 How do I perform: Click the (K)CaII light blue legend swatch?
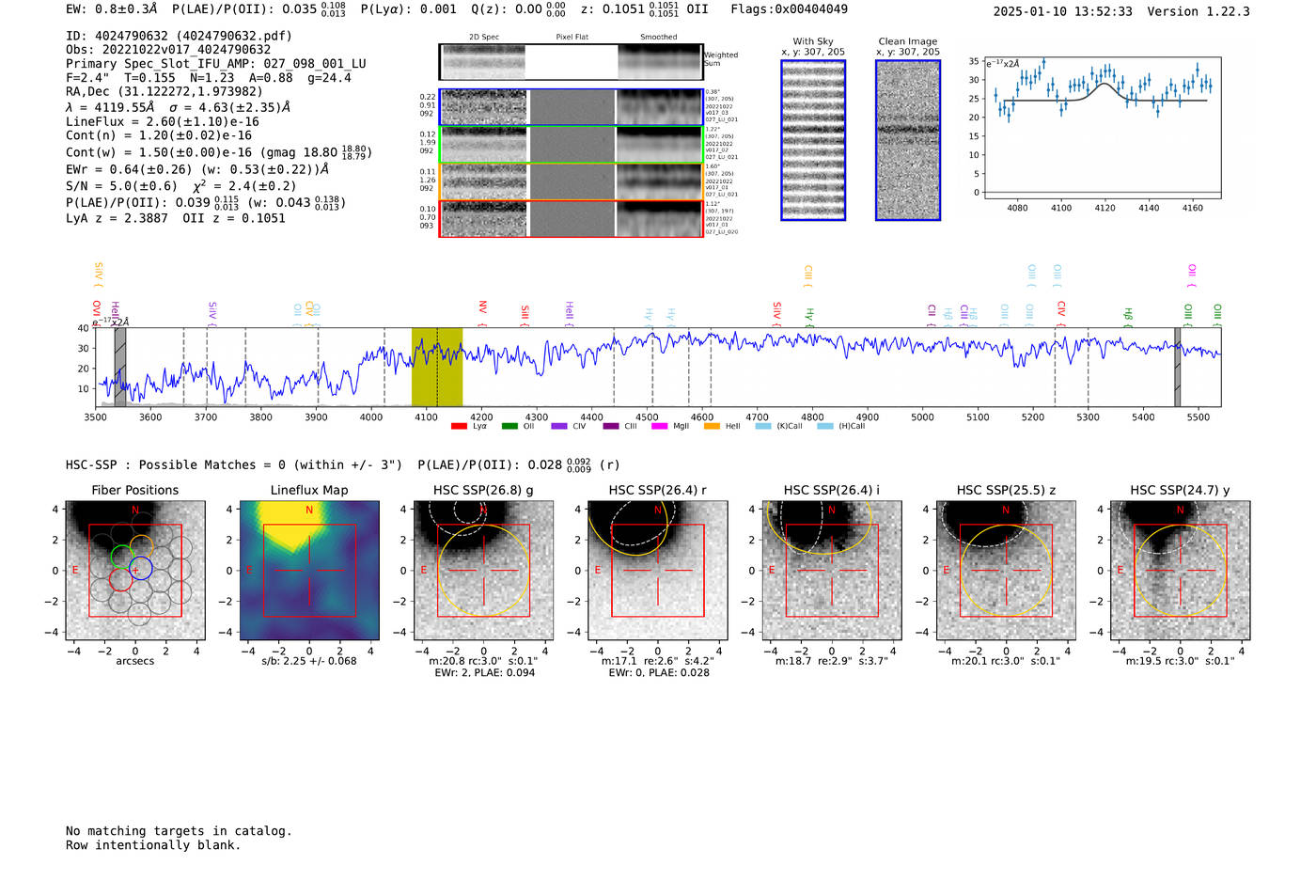(x=763, y=427)
